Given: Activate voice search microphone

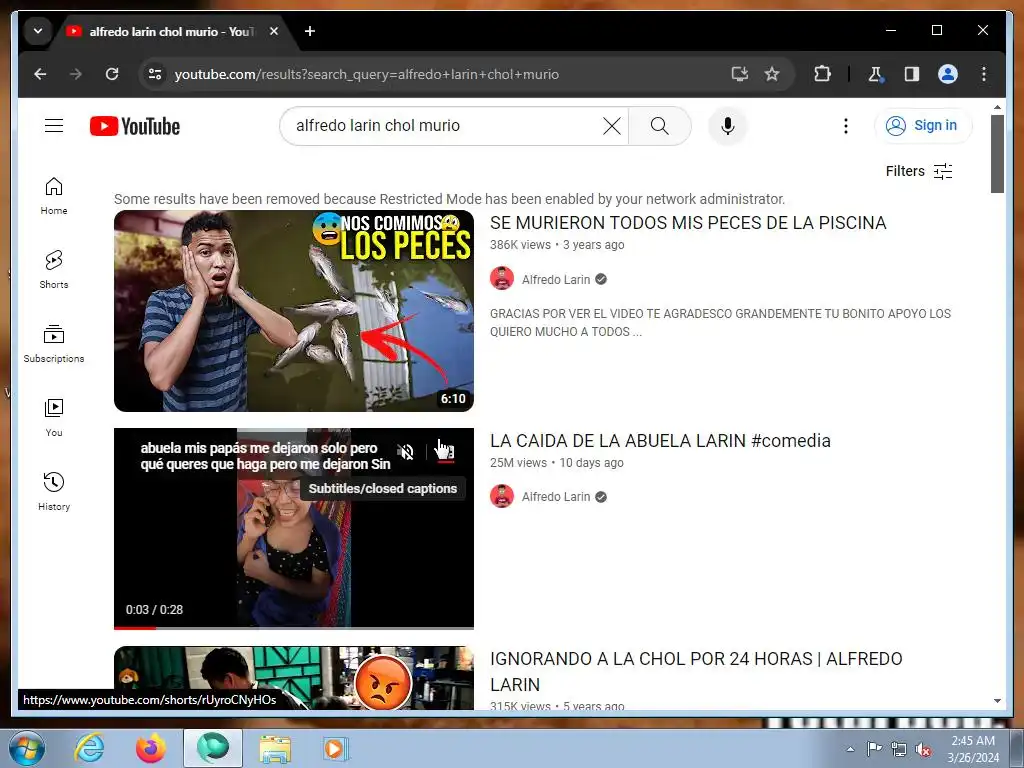Looking at the screenshot, I should click(x=728, y=126).
